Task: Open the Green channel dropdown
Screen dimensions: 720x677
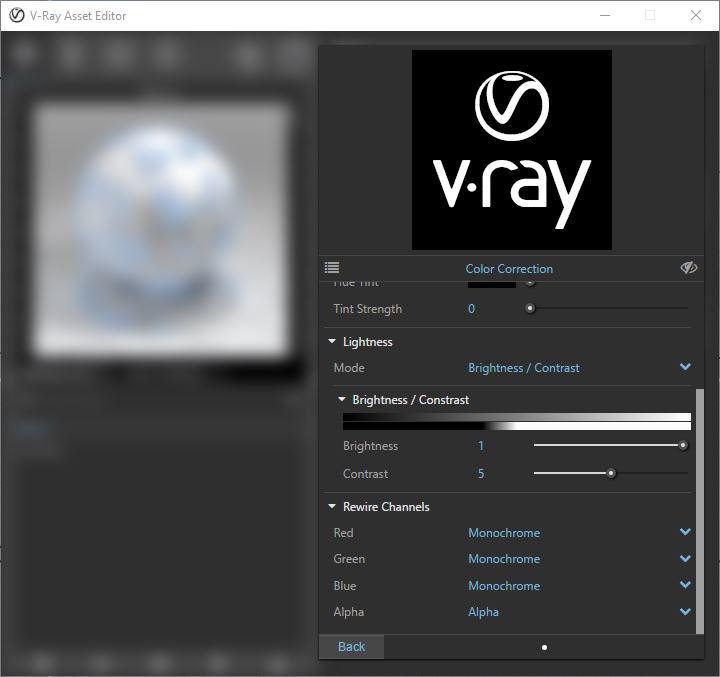Action: 579,559
